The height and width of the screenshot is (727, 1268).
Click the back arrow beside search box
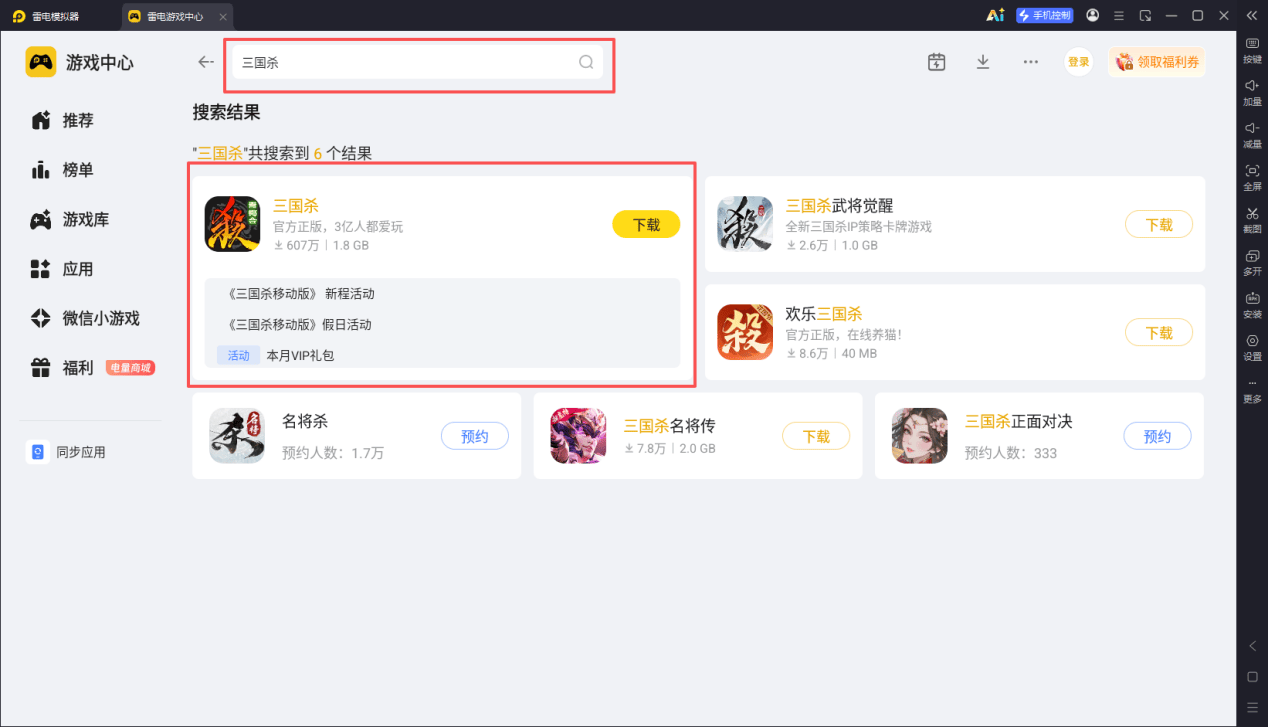pos(206,62)
